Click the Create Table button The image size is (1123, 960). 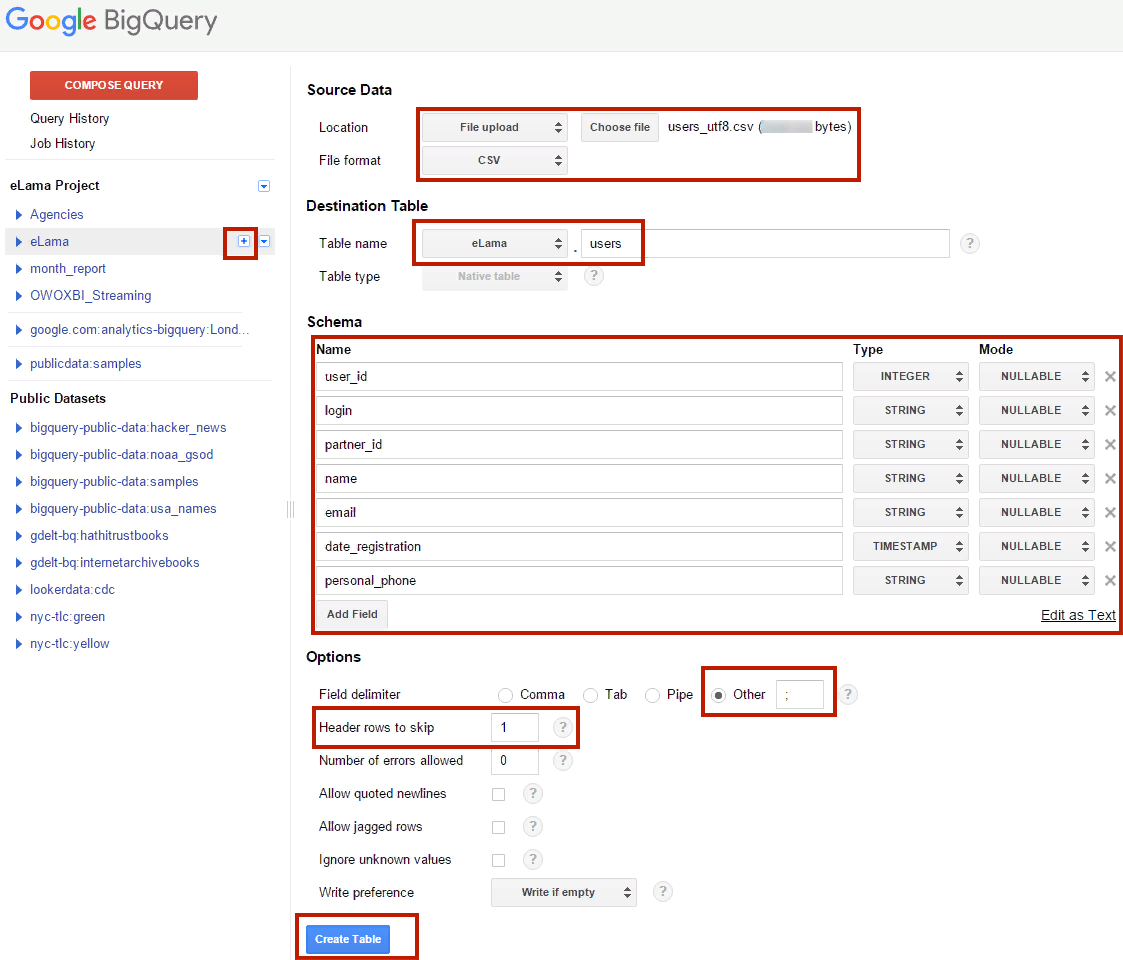[x=348, y=939]
